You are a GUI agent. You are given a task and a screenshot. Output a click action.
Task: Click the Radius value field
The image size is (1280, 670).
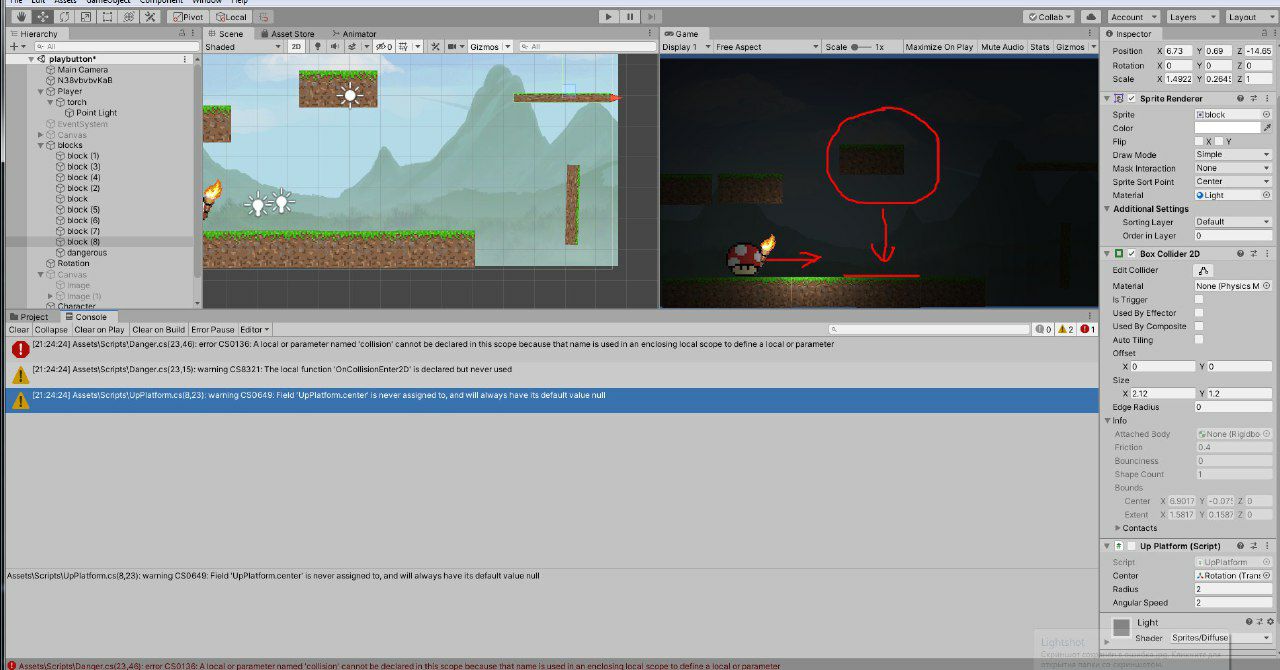pos(1233,589)
